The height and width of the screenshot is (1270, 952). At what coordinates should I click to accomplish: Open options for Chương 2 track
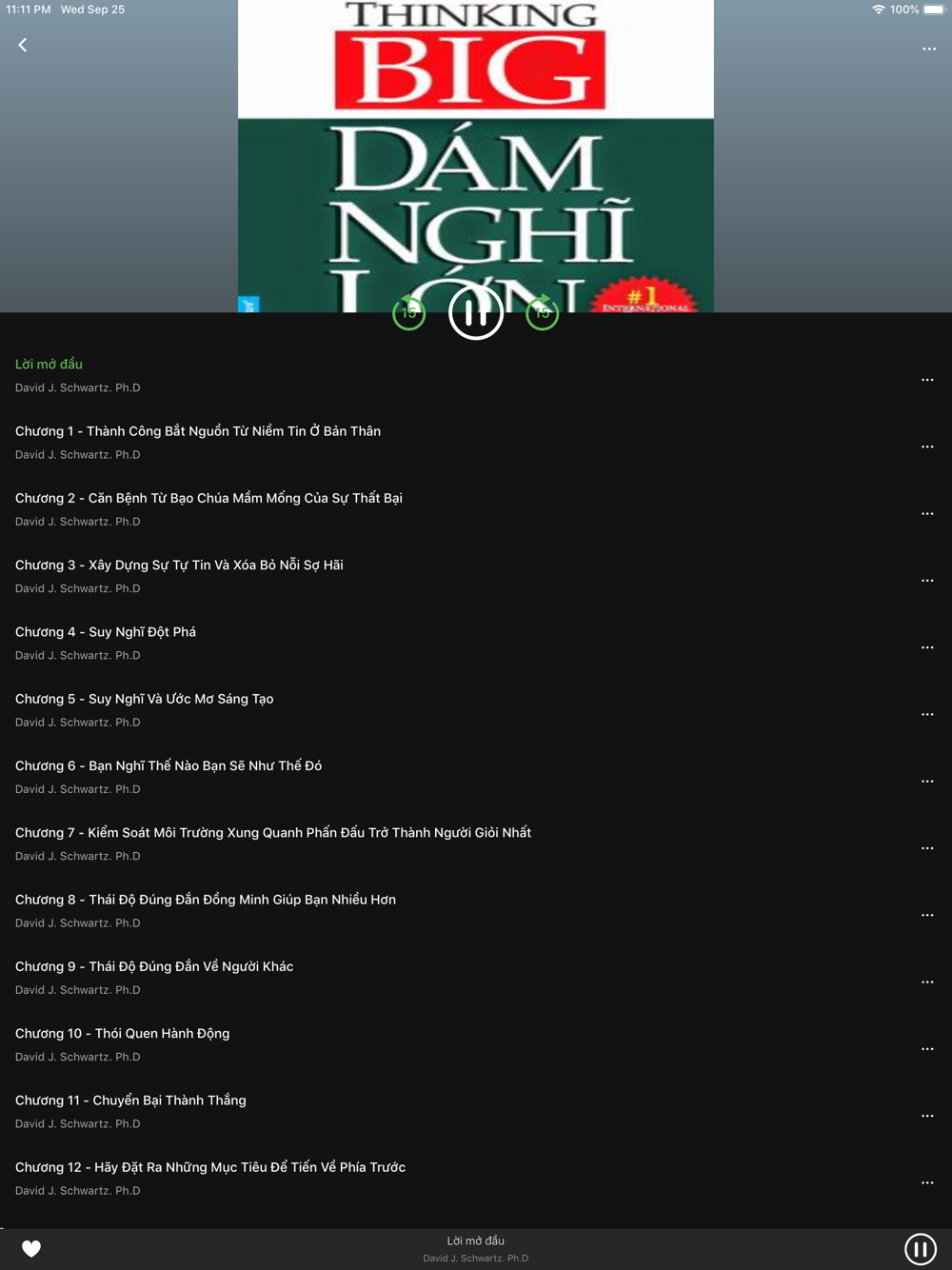click(x=927, y=513)
